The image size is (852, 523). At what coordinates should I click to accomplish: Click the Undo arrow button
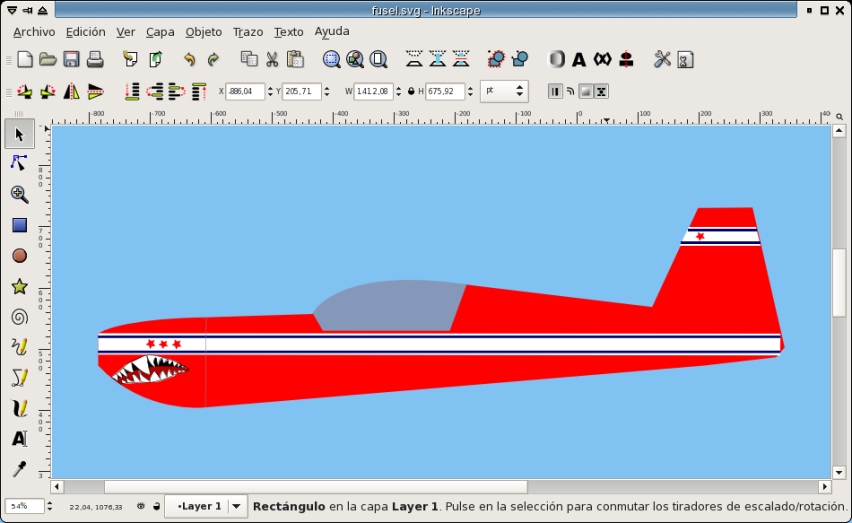pyautogui.click(x=189, y=60)
